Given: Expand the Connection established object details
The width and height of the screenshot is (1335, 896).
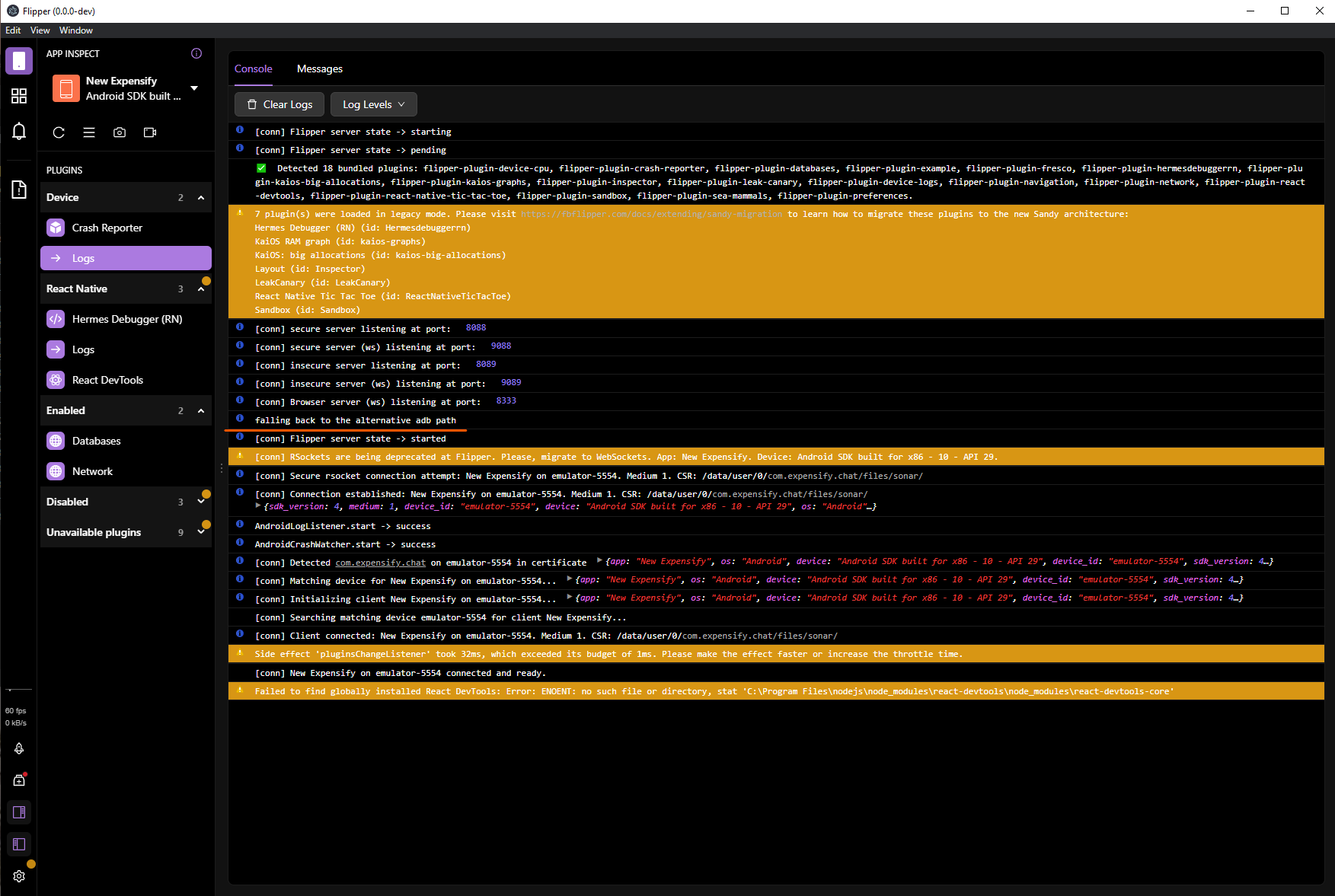Looking at the screenshot, I should click(x=258, y=505).
